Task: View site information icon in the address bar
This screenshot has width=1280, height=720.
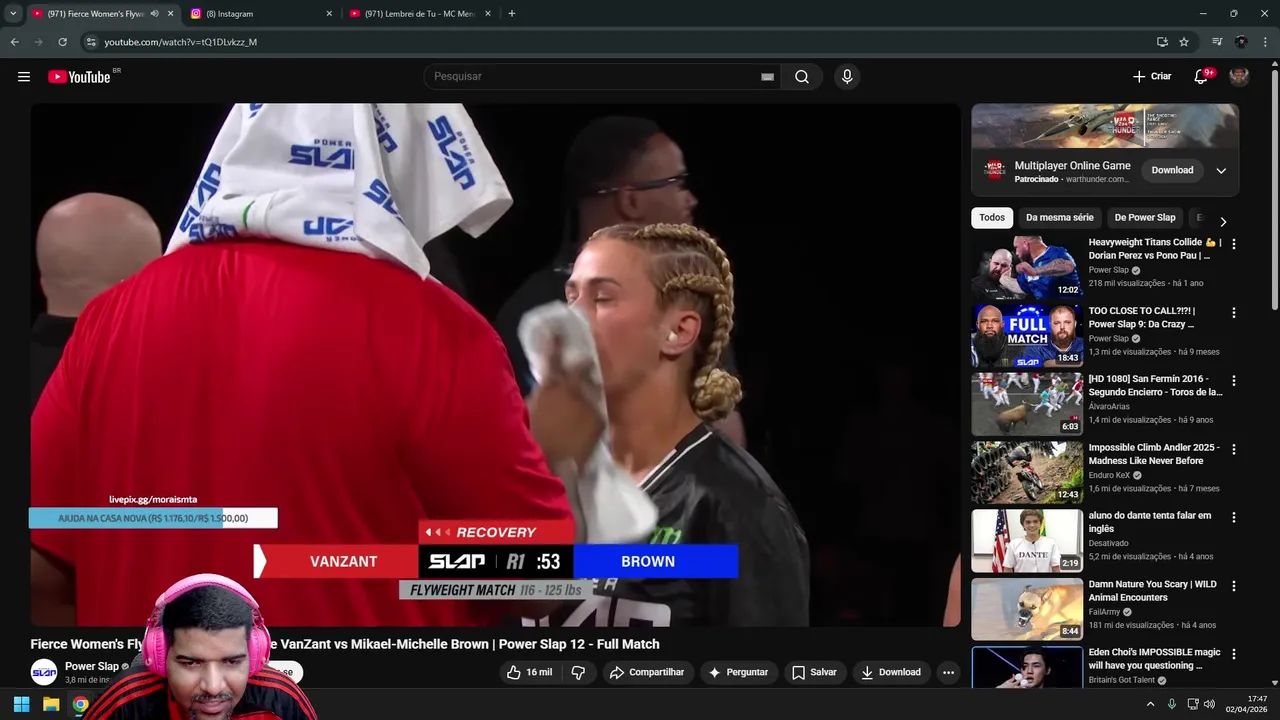Action: (x=91, y=42)
